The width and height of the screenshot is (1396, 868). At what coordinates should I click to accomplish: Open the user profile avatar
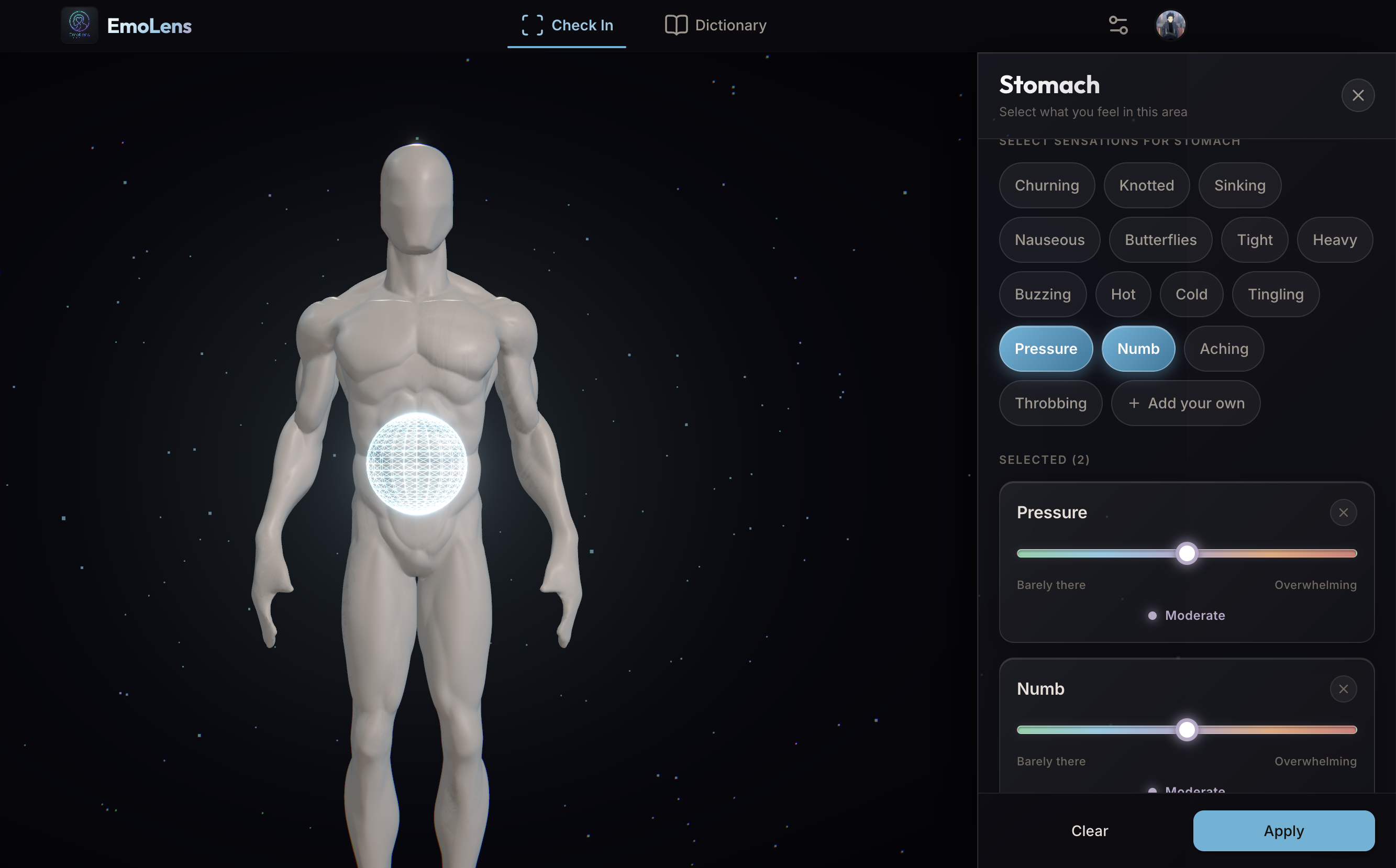click(1170, 25)
